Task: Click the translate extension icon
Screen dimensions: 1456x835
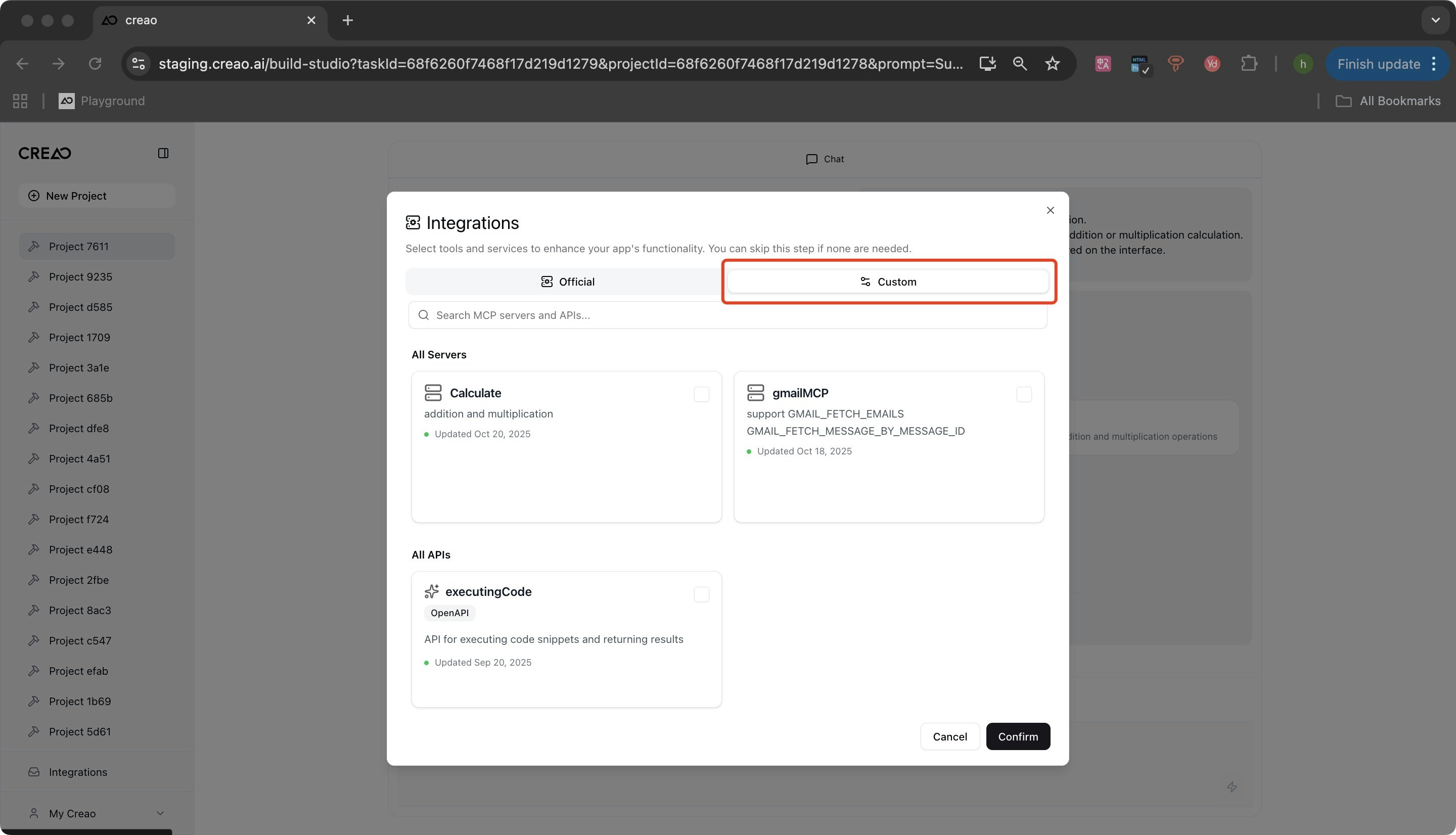Action: (1103, 64)
